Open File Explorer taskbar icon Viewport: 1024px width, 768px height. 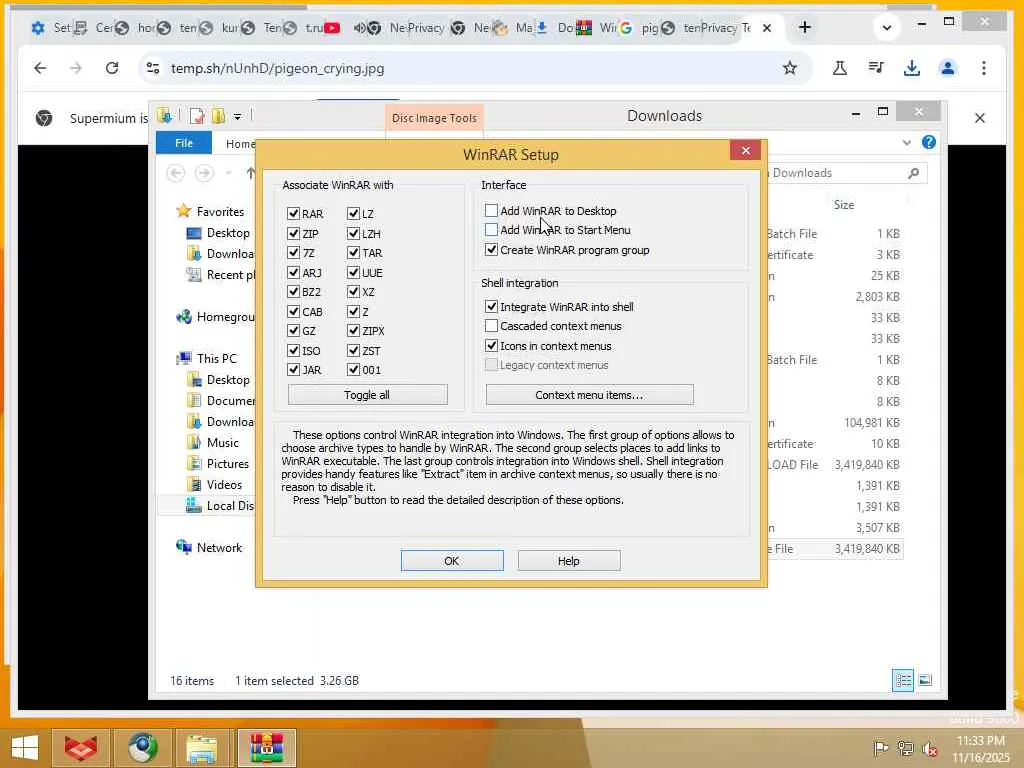click(x=202, y=748)
